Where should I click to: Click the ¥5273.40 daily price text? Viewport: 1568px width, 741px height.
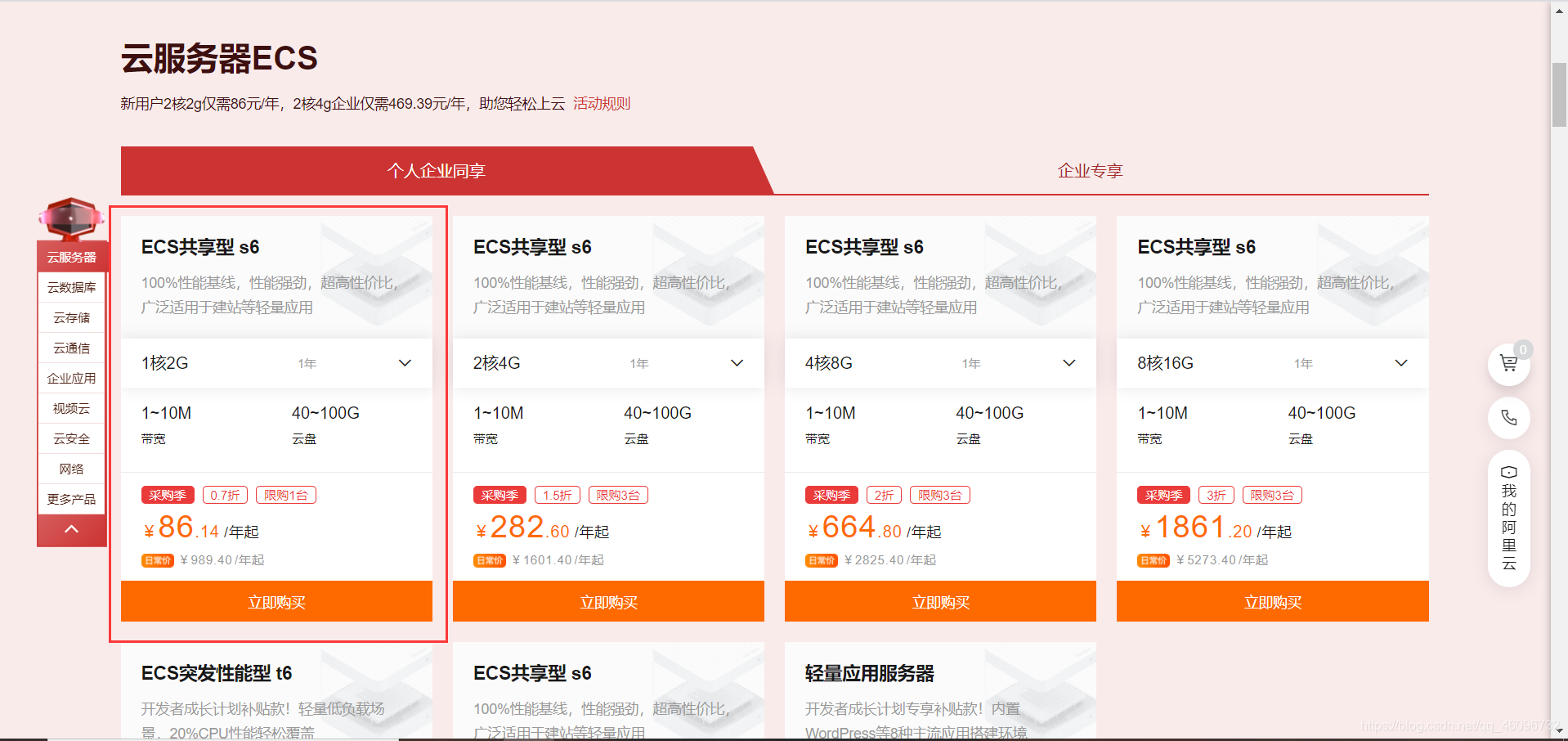(1222, 560)
